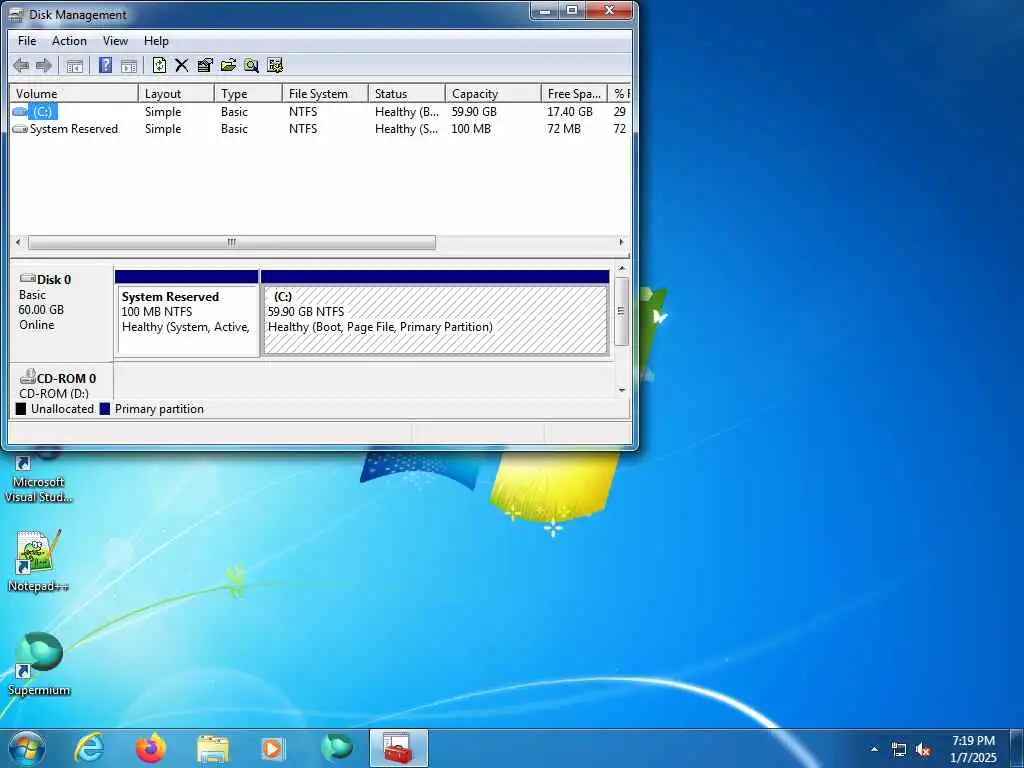Open Windows Media Player from the taskbar
The image size is (1024, 768).
[x=273, y=748]
